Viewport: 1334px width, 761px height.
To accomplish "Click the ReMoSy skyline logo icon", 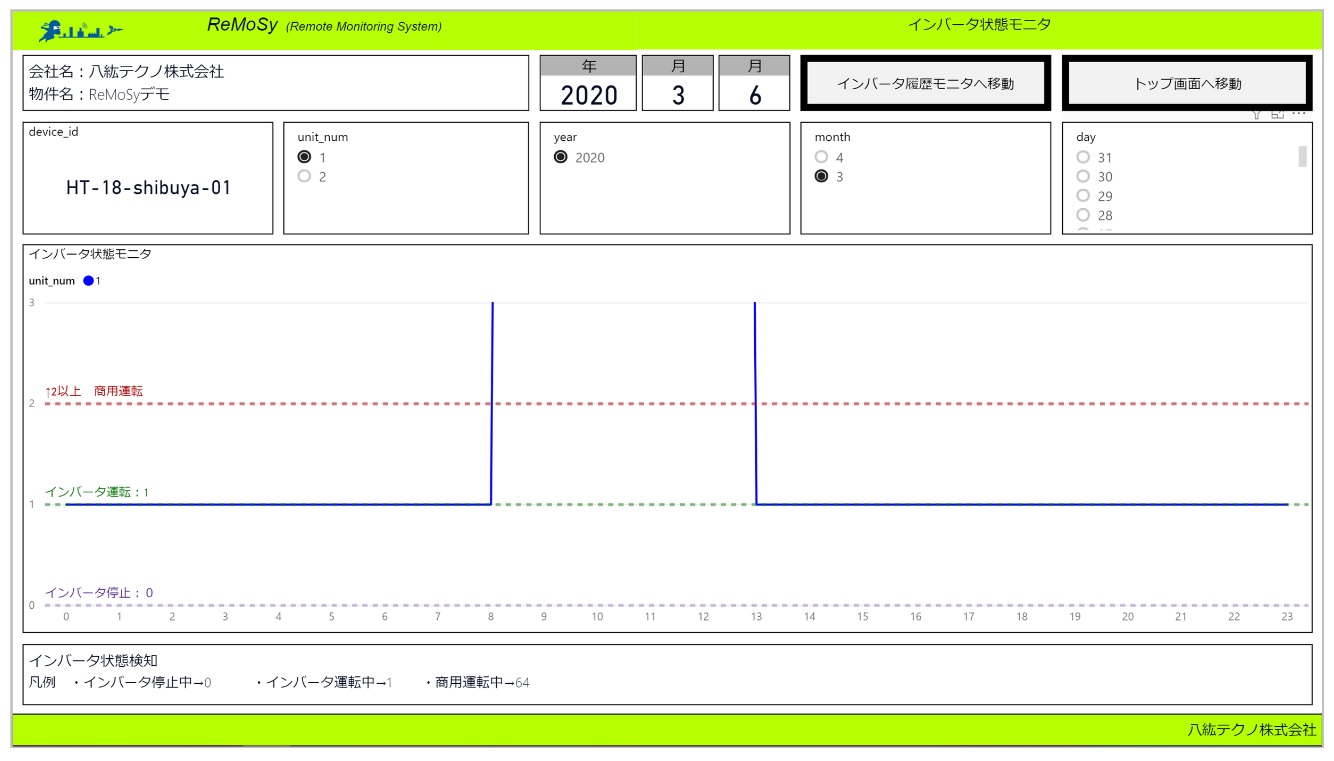I will [80, 30].
